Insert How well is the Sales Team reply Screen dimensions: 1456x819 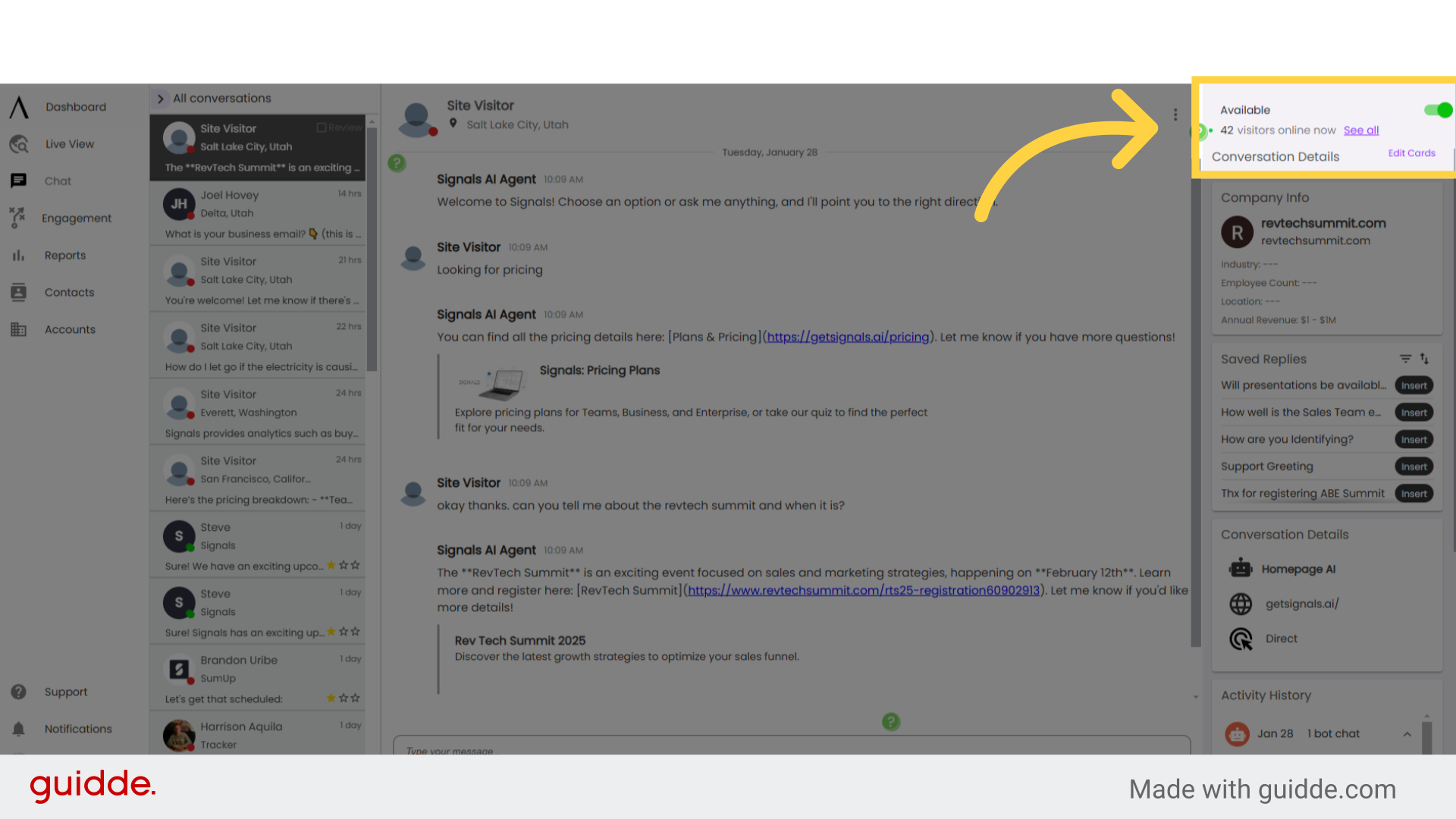coord(1414,413)
